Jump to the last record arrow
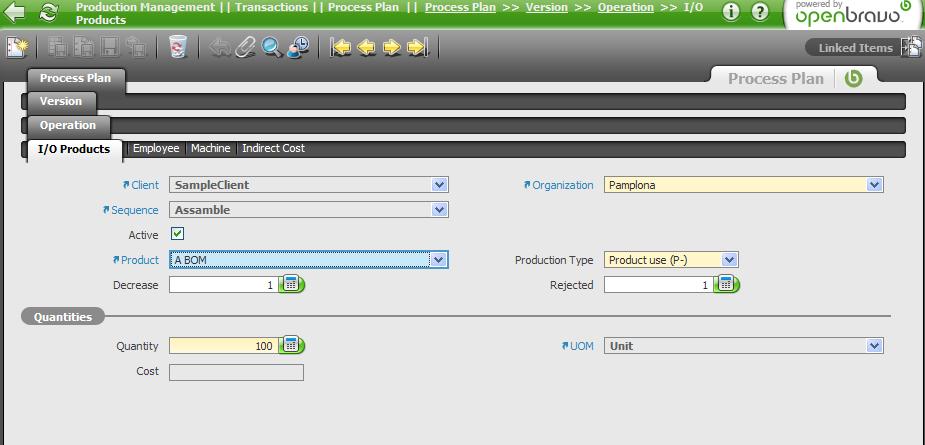Image resolution: width=925 pixels, height=445 pixels. (418, 47)
